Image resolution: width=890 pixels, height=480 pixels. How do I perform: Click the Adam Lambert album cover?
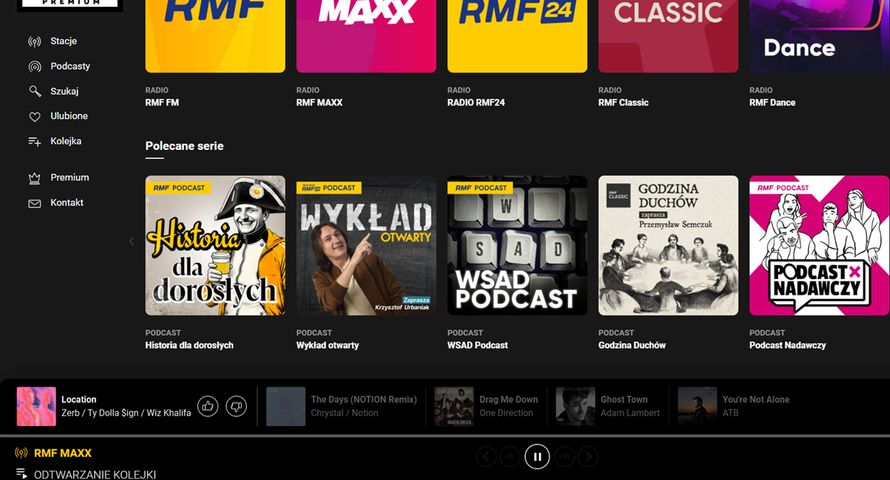(576, 406)
